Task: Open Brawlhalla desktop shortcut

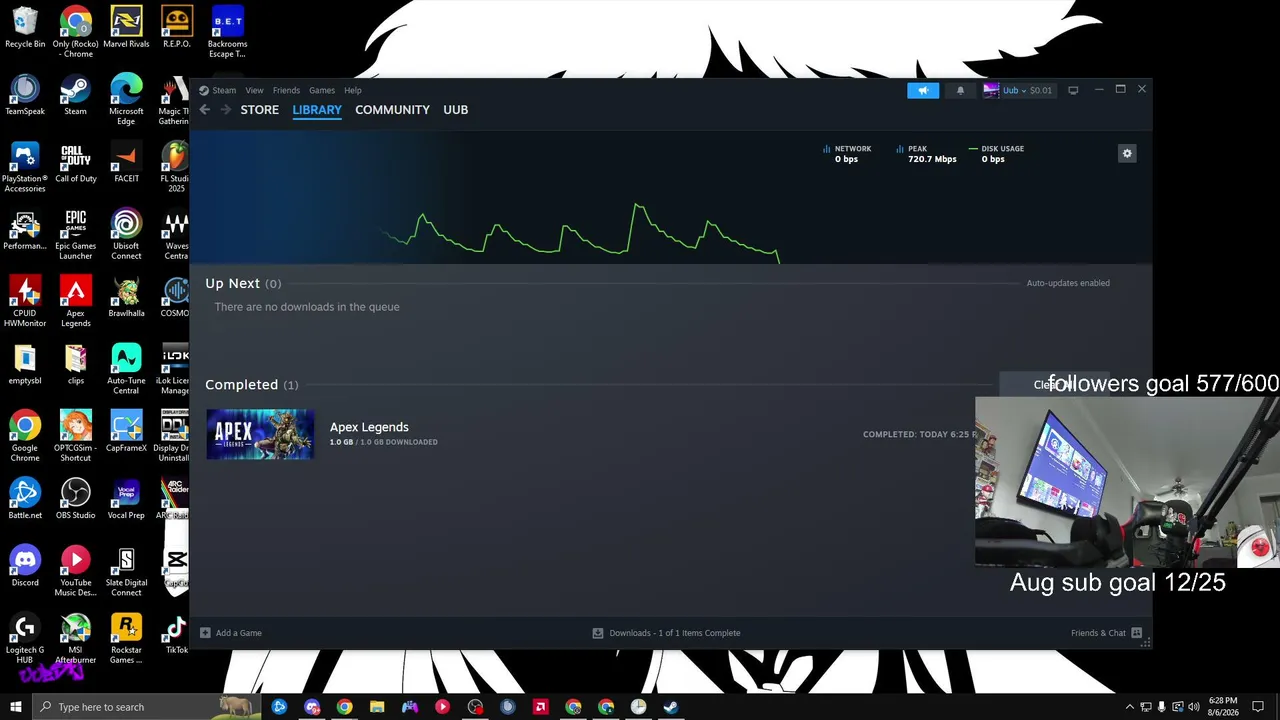Action: (126, 297)
